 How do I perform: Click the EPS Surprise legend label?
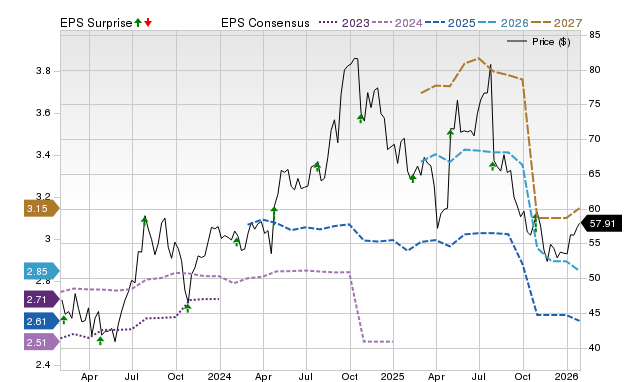(x=96, y=23)
